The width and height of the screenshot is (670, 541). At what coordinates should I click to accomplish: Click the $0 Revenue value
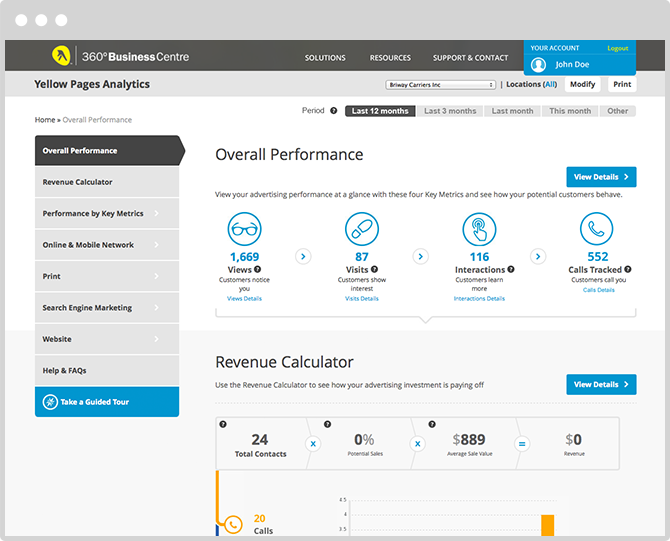(x=573, y=439)
